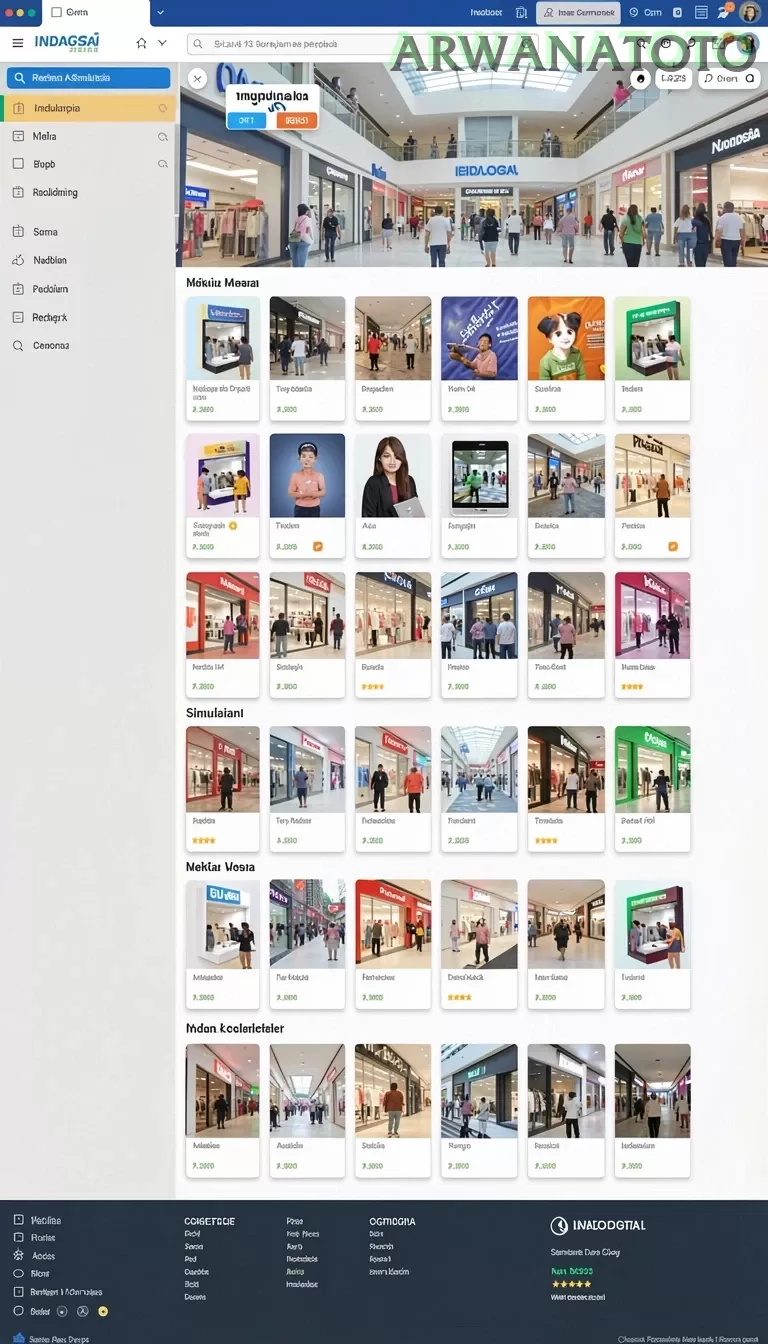Click the yellow star rating in the footer
The width and height of the screenshot is (768, 1344).
(x=571, y=1284)
